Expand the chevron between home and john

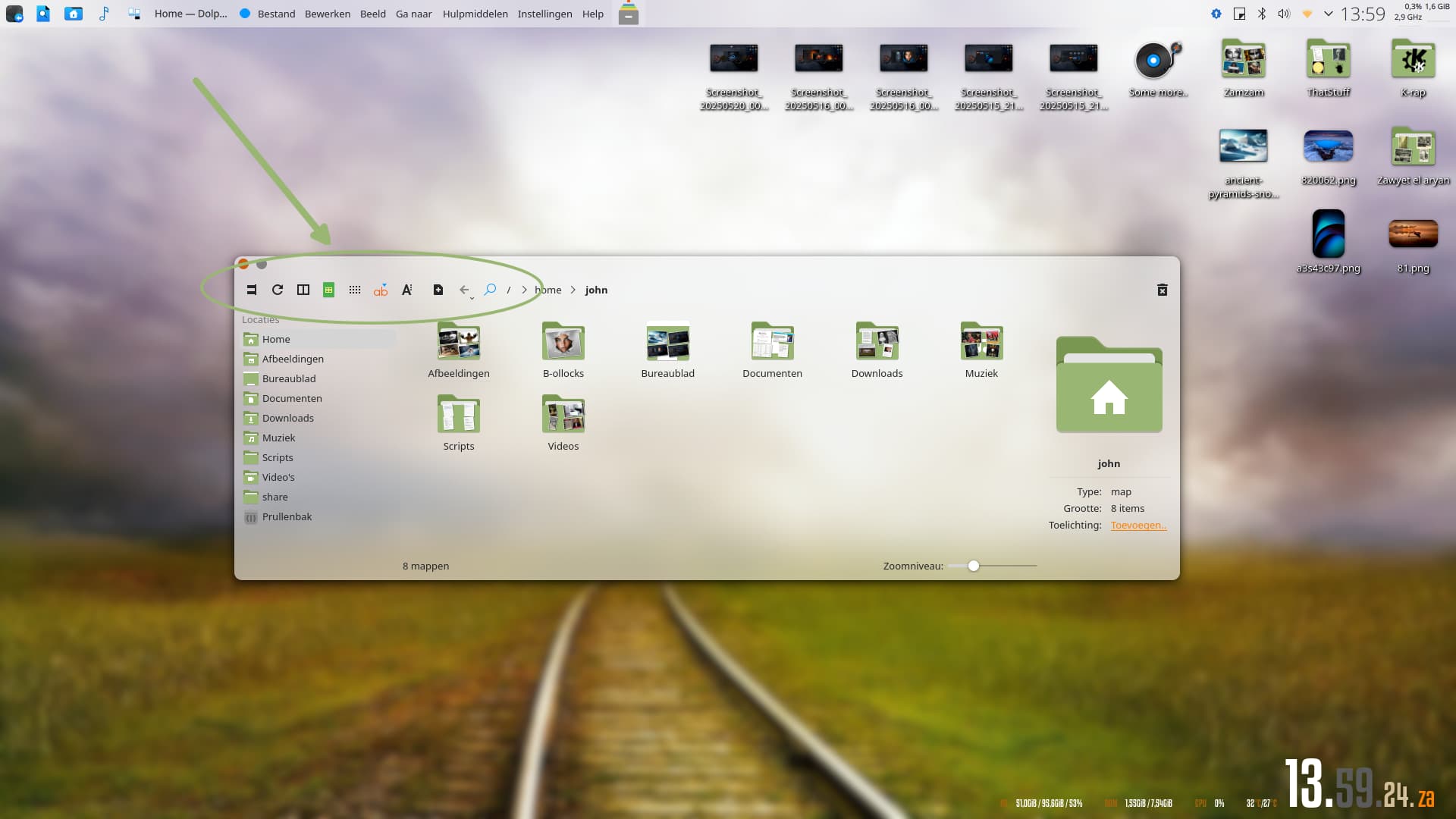click(x=573, y=290)
